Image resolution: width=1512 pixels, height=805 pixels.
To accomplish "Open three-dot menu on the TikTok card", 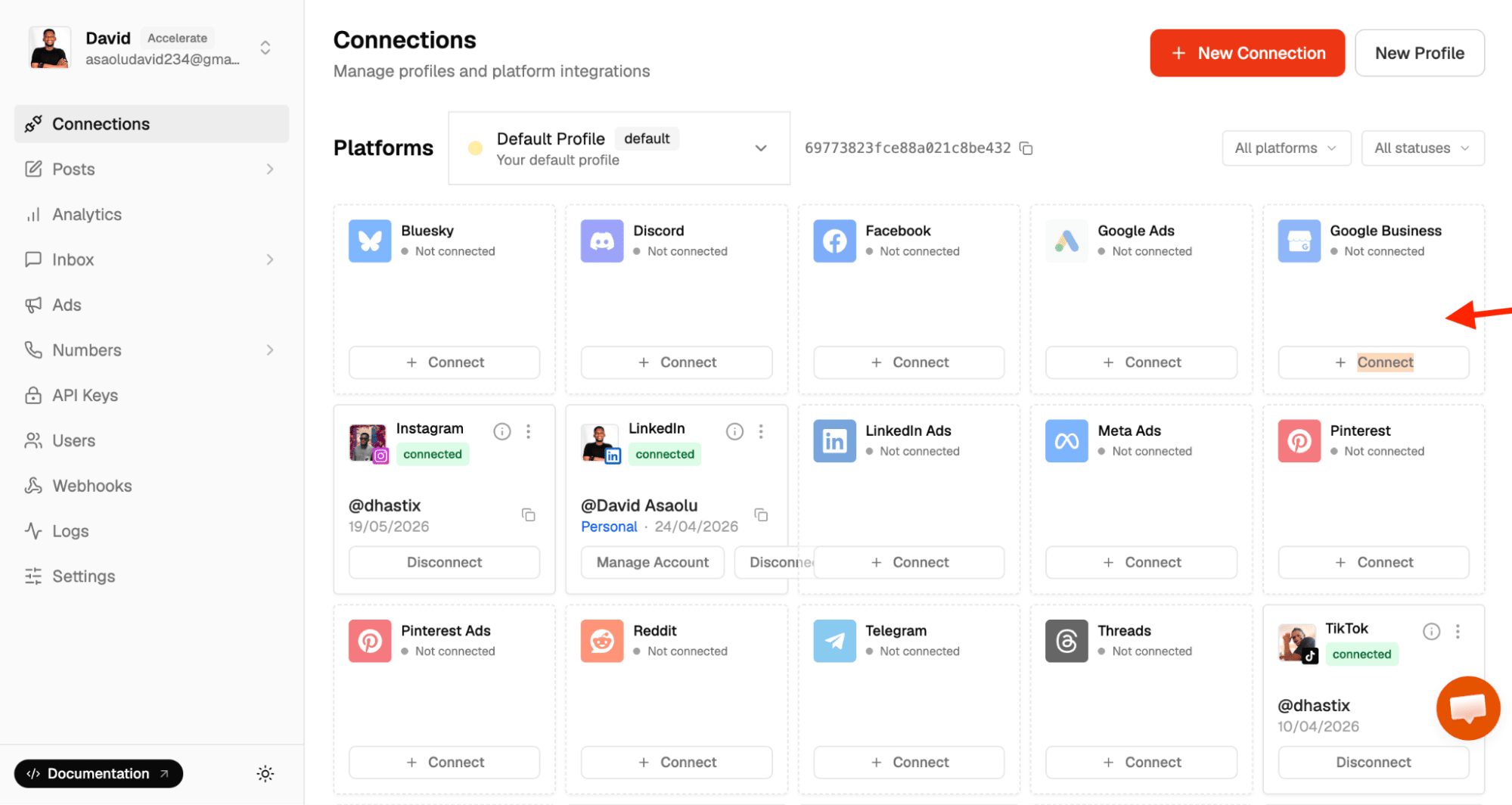I will pyautogui.click(x=1458, y=631).
